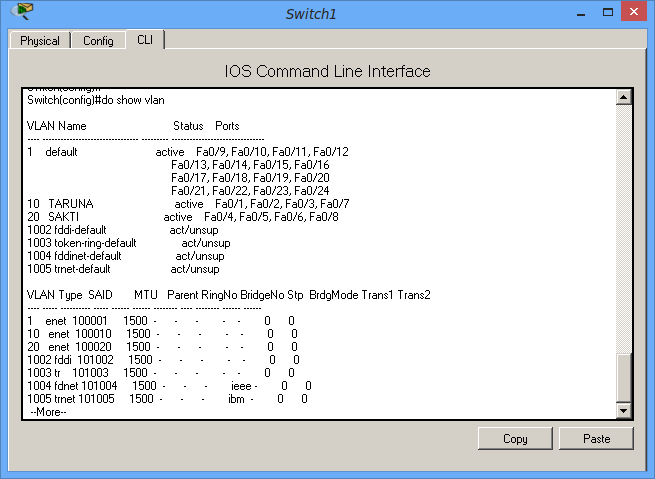Click the TARUNA VLAN name

71,204
